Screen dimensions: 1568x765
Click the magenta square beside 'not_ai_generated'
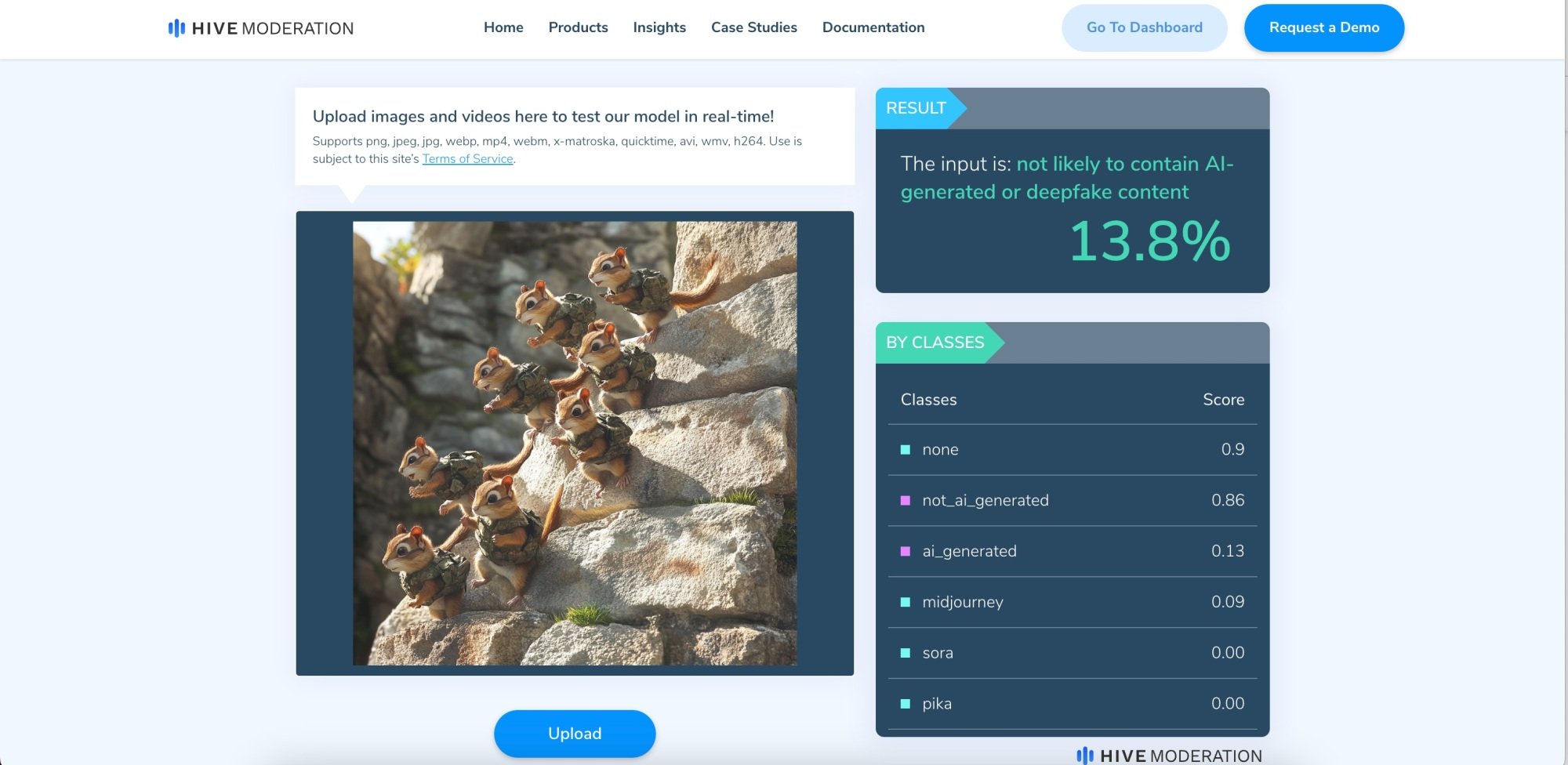click(x=906, y=499)
